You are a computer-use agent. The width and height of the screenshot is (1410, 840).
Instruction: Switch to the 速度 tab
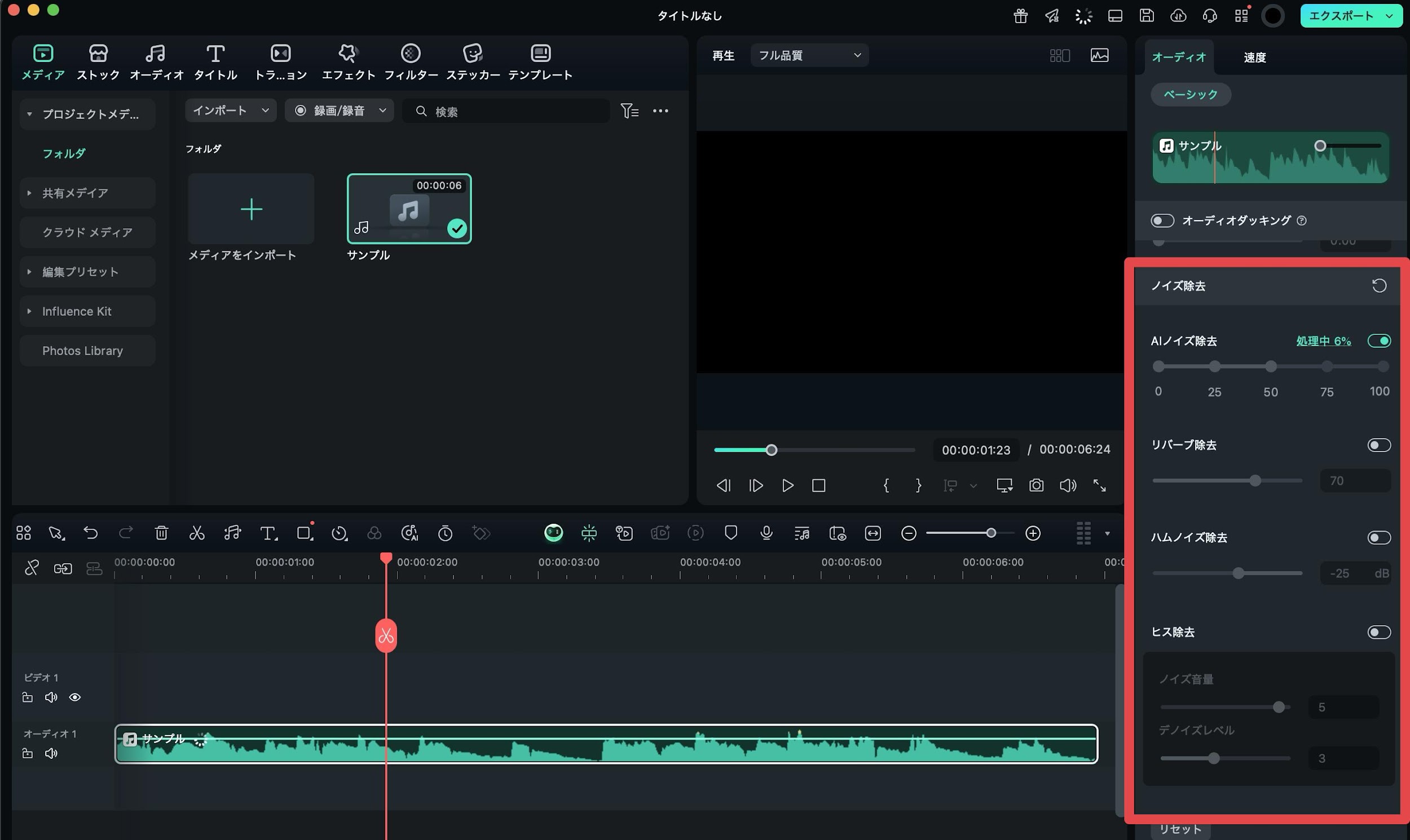pos(1254,57)
